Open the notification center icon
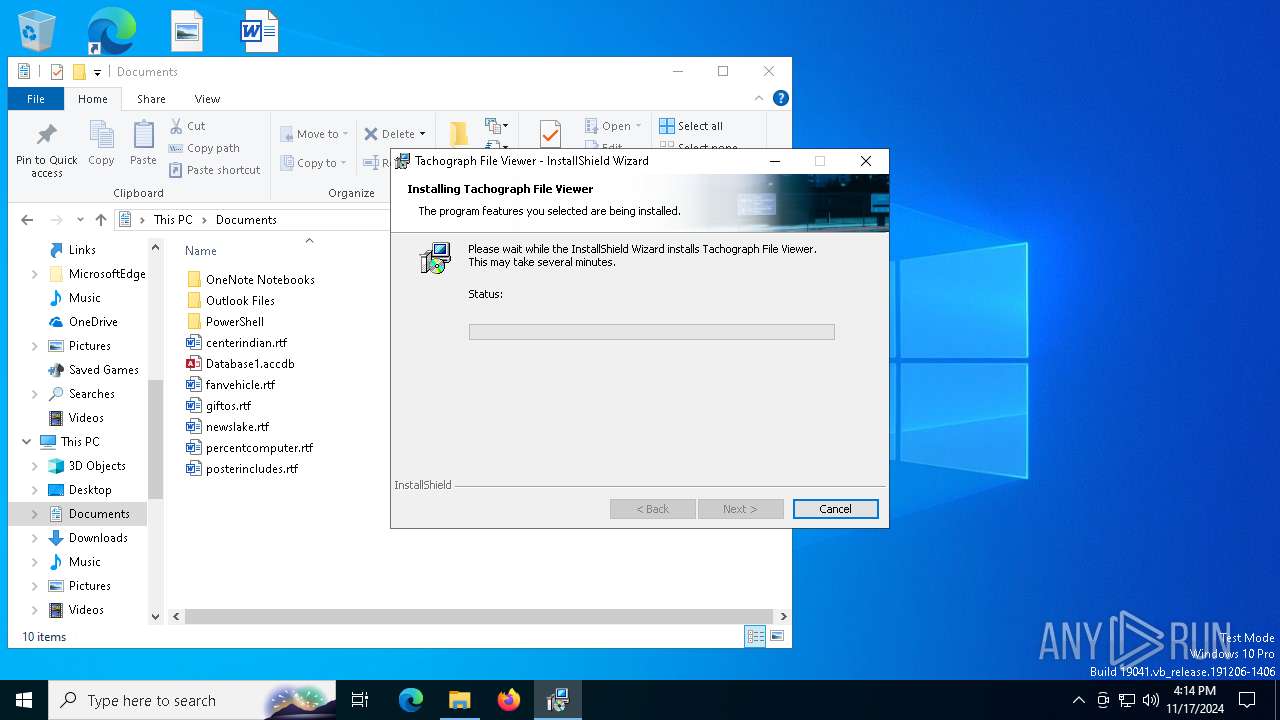 pyautogui.click(x=1247, y=700)
